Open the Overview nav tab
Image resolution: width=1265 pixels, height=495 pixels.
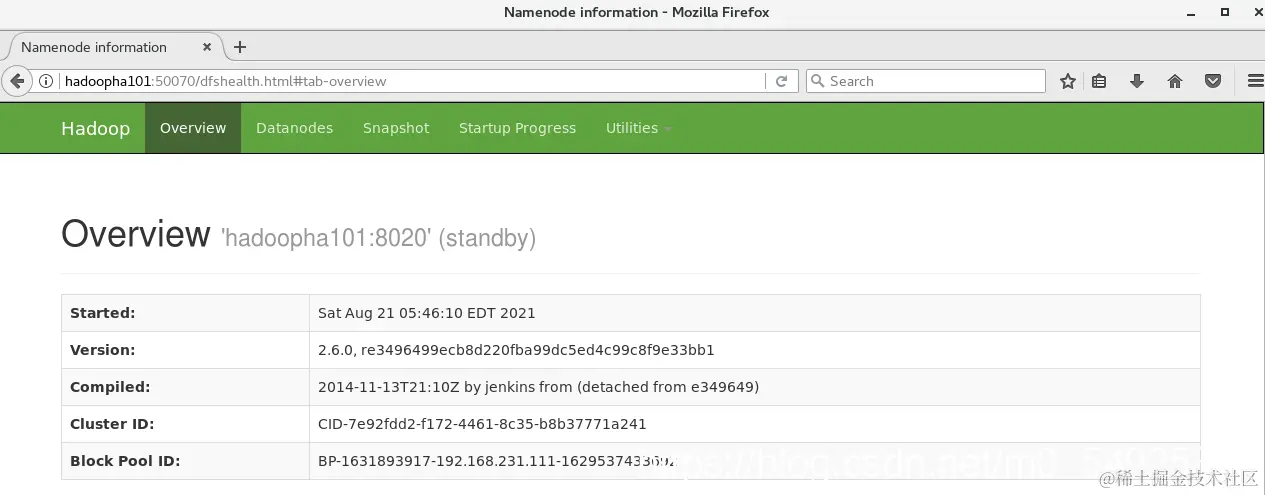click(x=193, y=128)
